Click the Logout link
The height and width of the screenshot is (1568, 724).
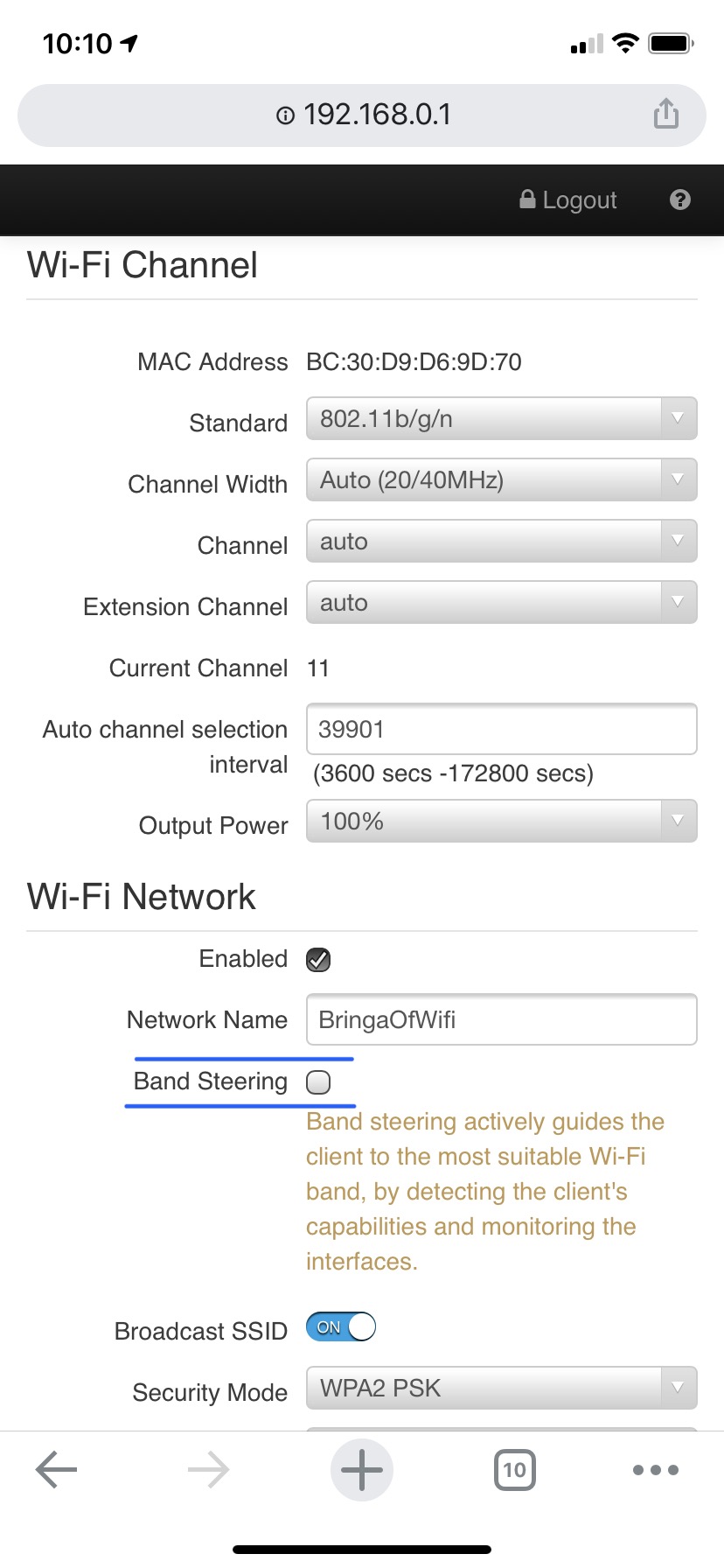(x=569, y=200)
